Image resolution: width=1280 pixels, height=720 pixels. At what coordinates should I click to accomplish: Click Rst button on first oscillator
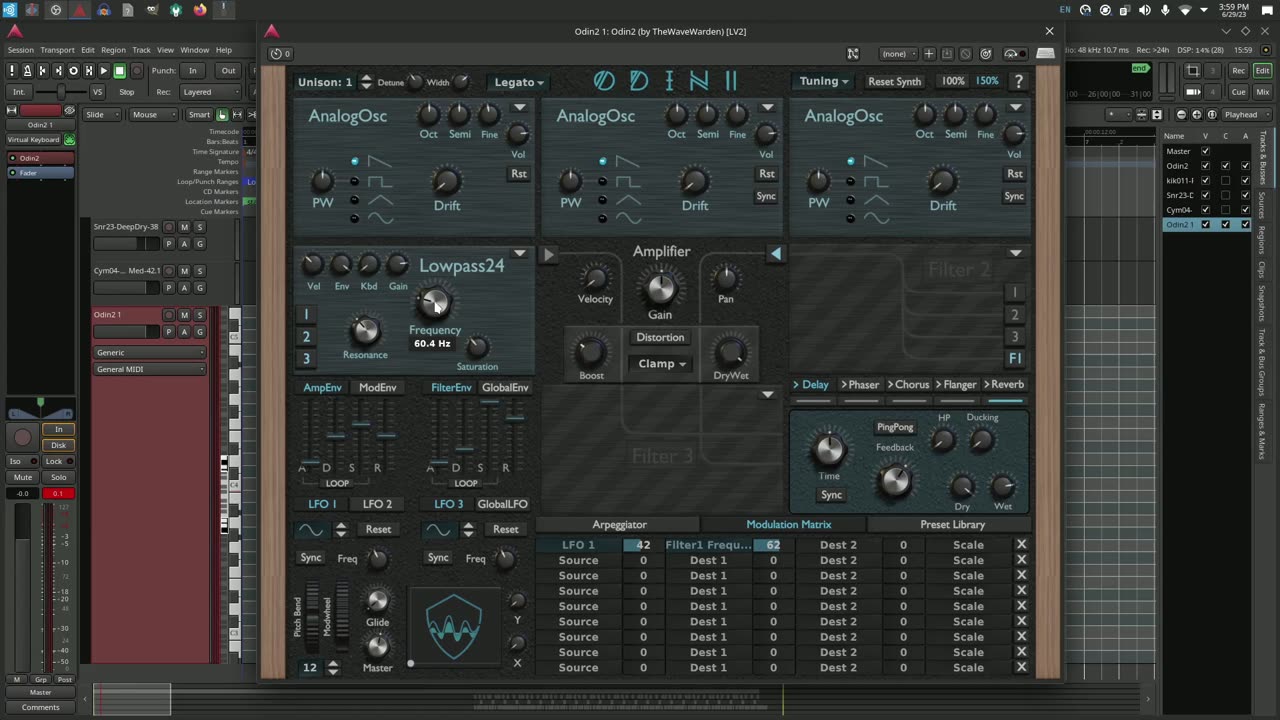click(x=518, y=174)
